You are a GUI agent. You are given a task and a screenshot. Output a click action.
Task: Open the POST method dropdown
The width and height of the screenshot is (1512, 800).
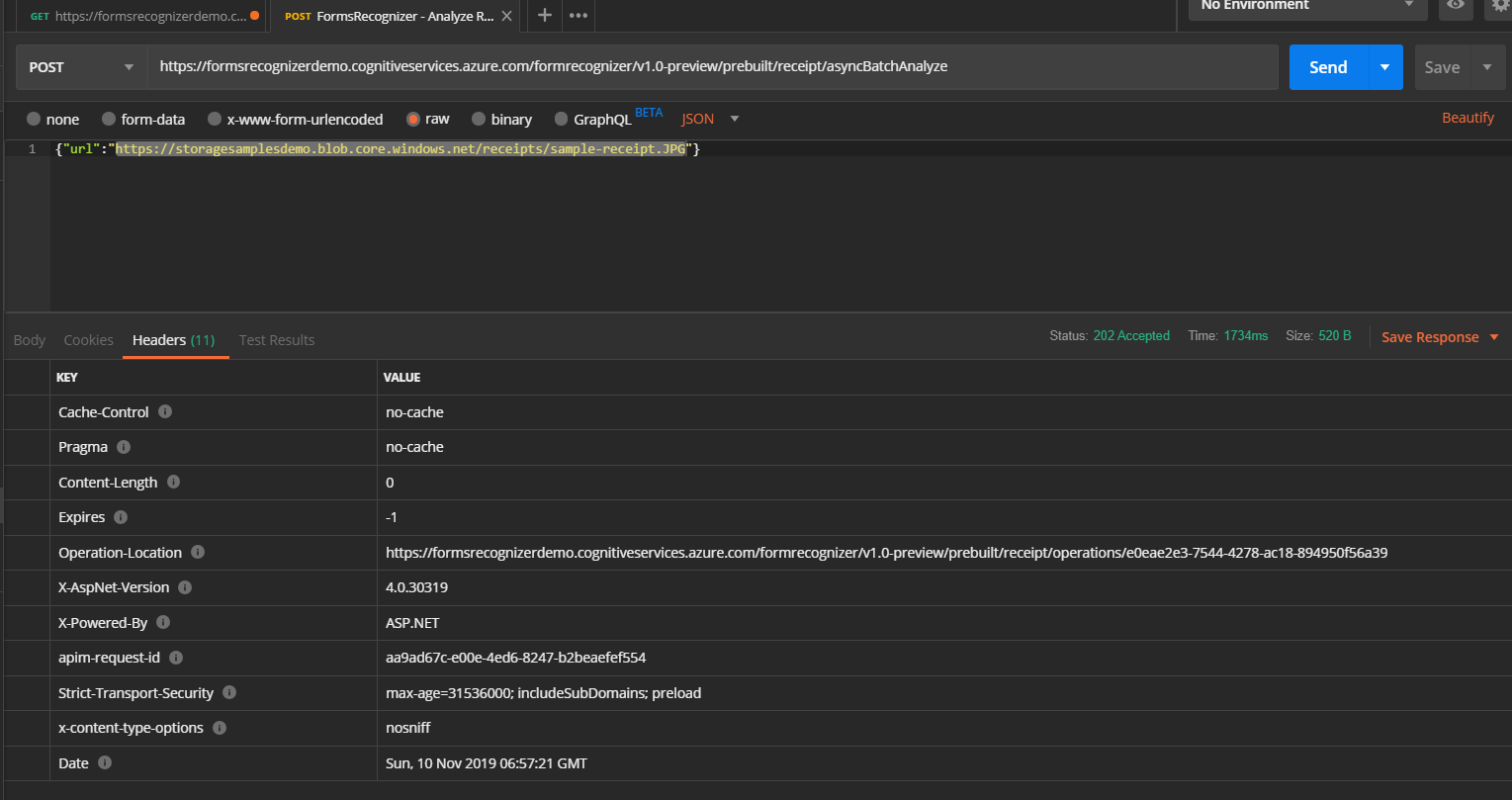tap(82, 67)
